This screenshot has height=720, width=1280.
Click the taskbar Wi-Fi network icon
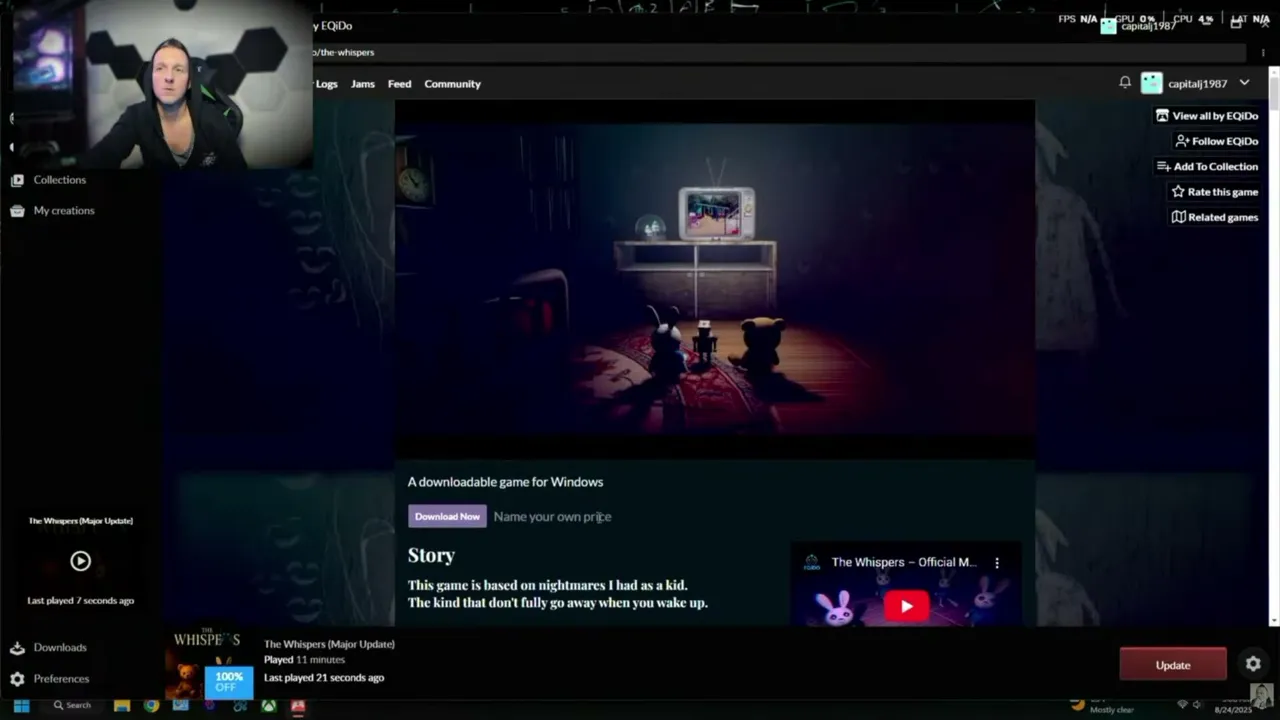point(1183,705)
